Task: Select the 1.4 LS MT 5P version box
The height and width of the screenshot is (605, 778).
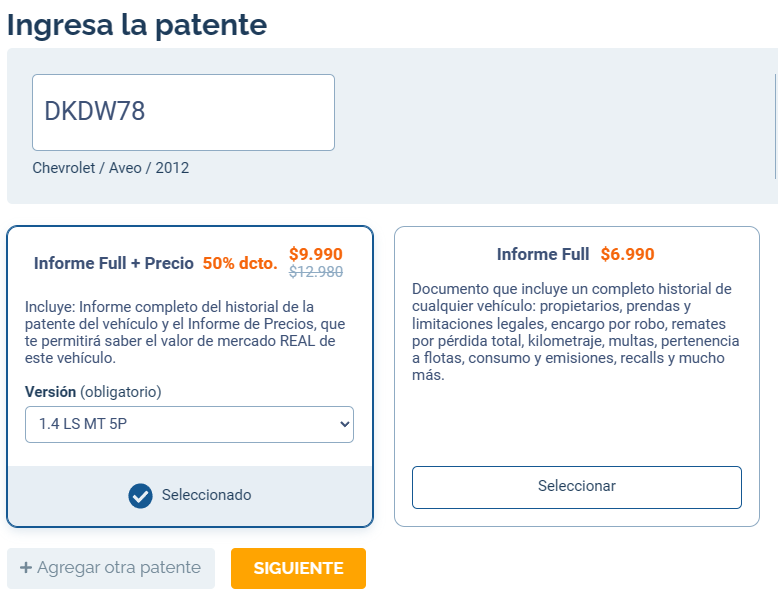Action: point(190,424)
